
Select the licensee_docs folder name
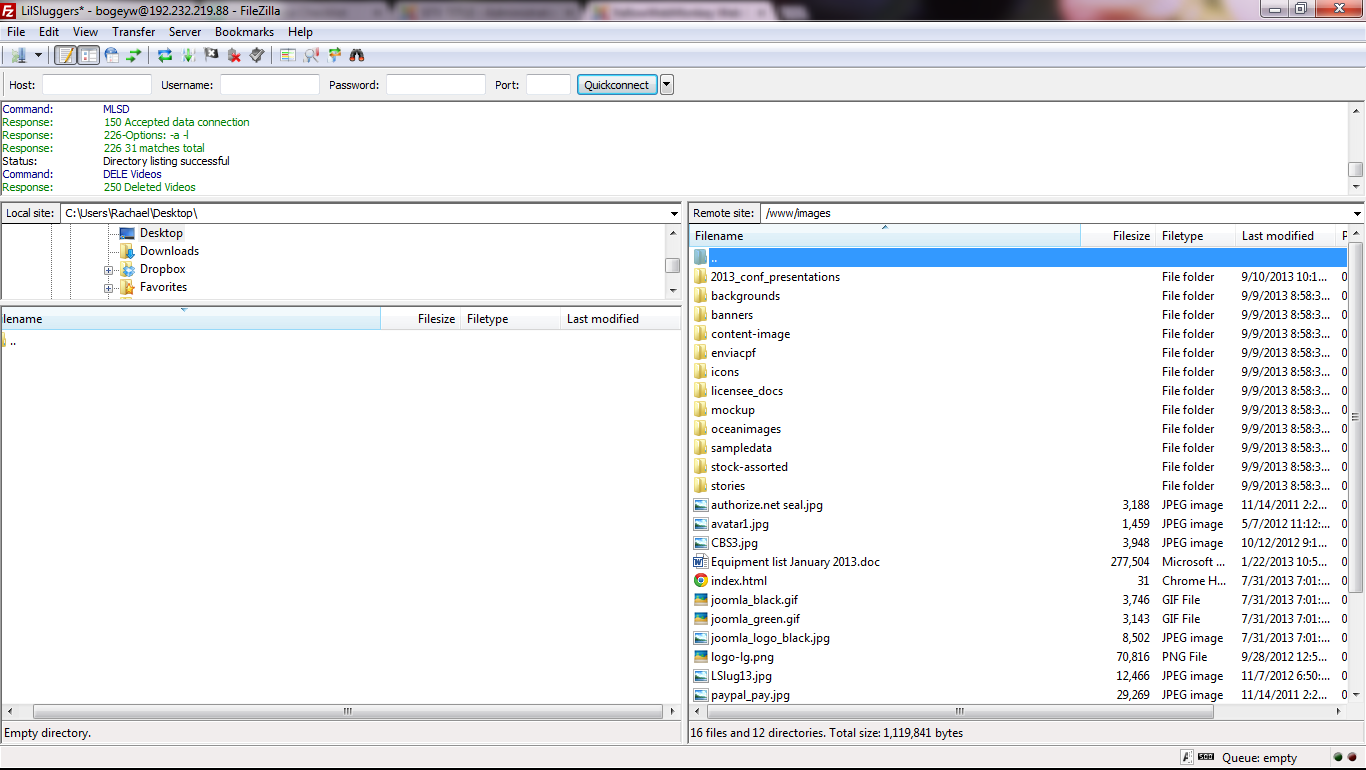tap(747, 391)
